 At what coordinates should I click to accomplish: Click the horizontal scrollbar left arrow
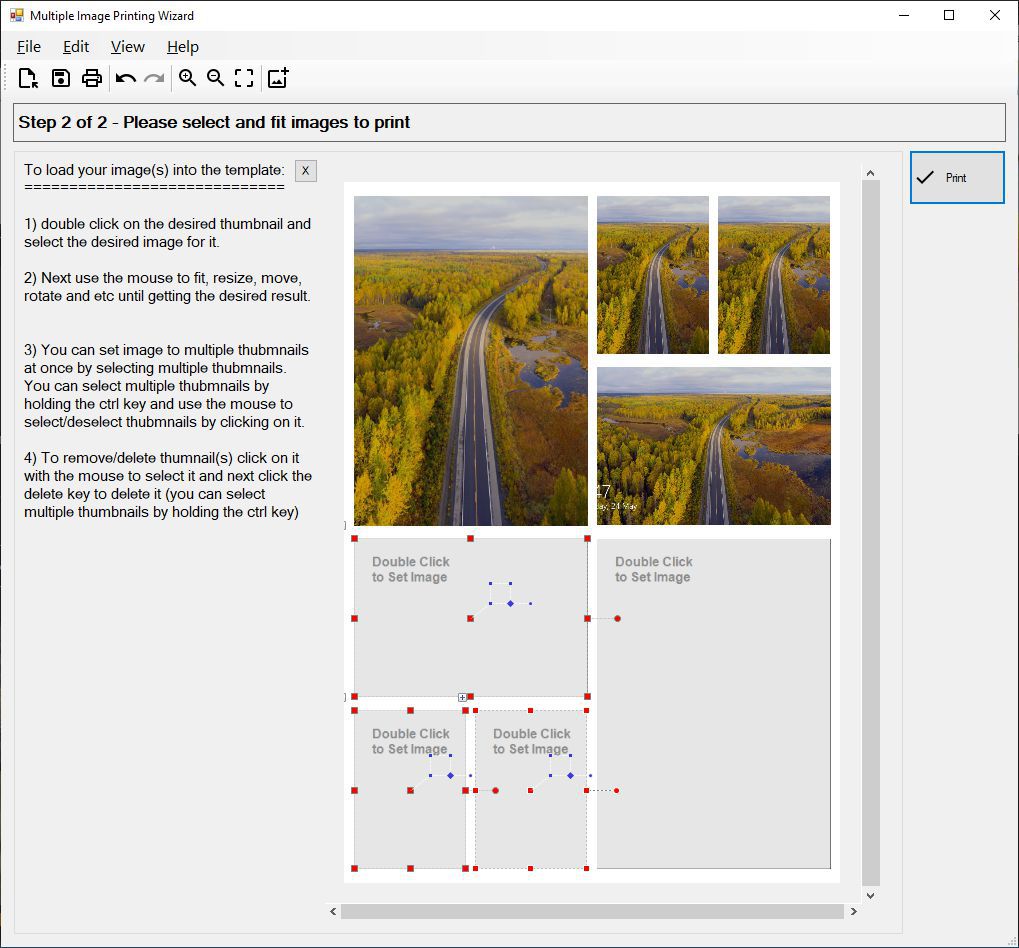pos(333,911)
